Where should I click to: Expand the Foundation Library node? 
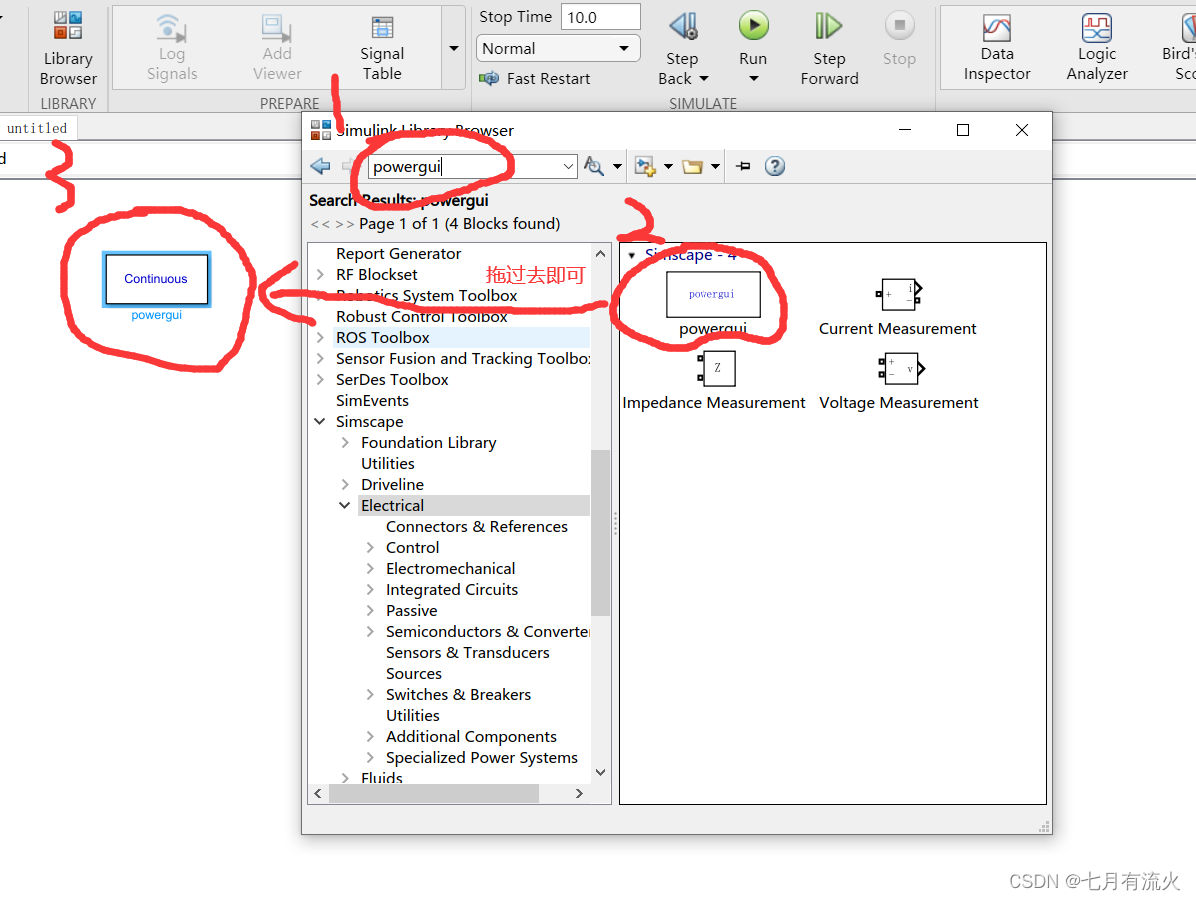point(346,442)
